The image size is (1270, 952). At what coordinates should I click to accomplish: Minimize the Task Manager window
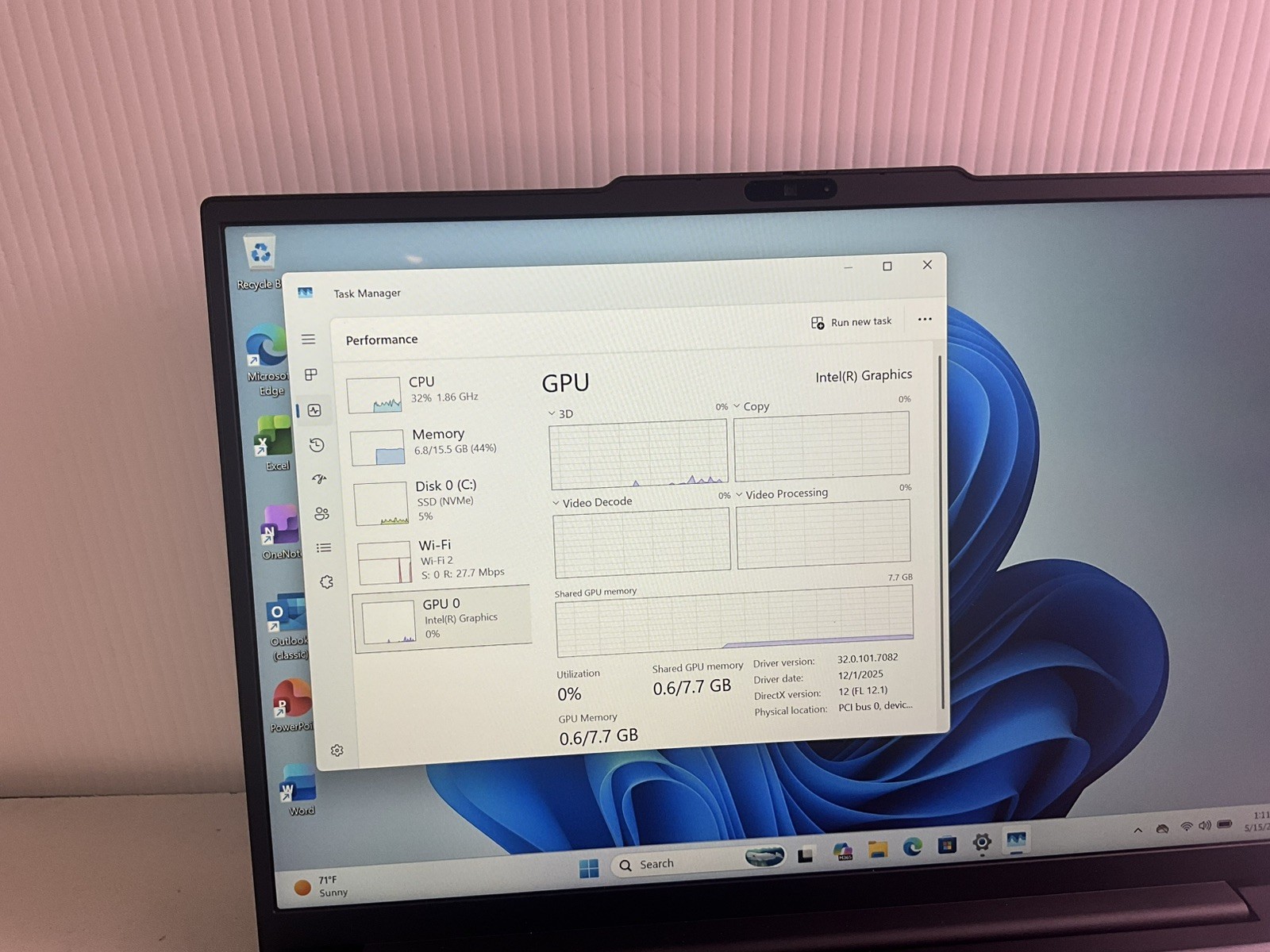[x=849, y=267]
